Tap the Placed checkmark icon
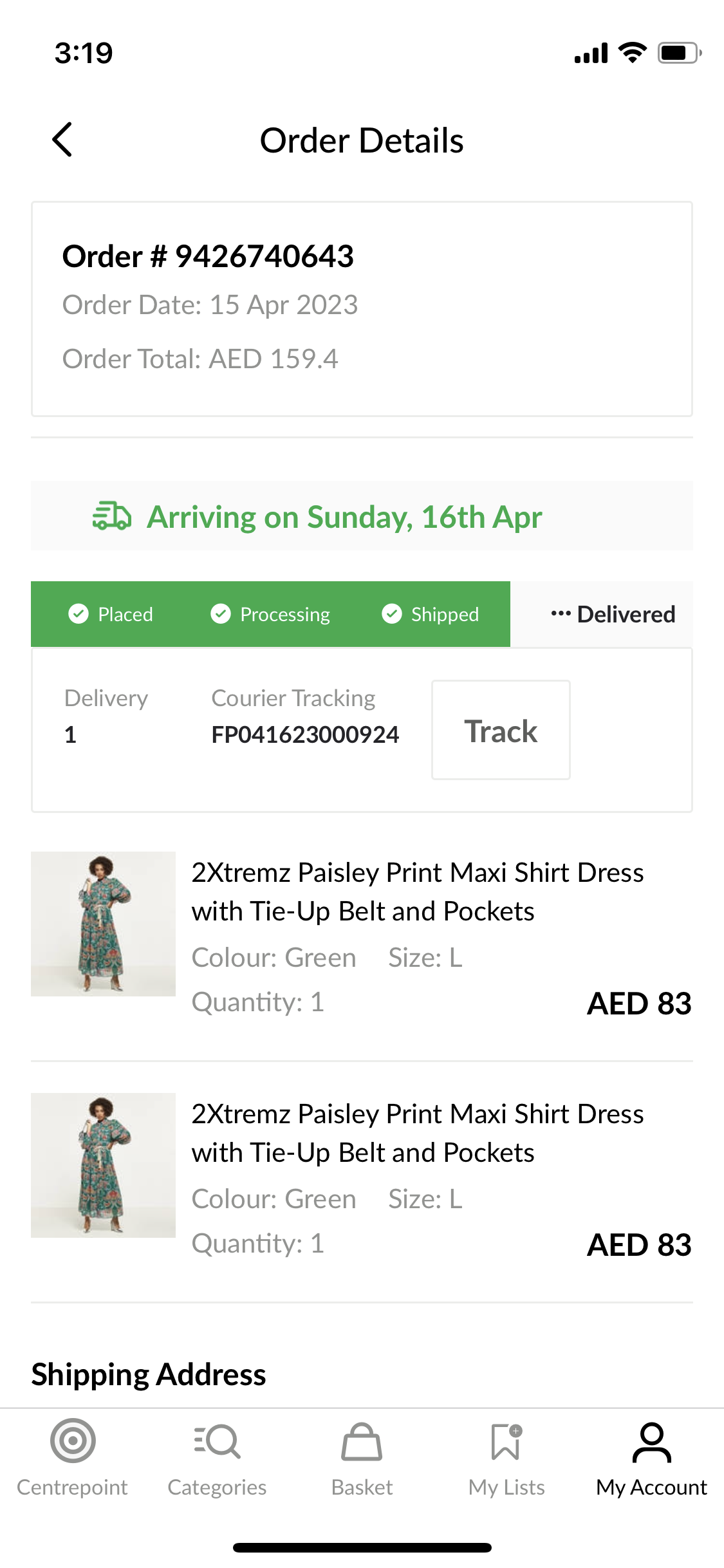This screenshot has height=1568, width=724. tap(79, 614)
